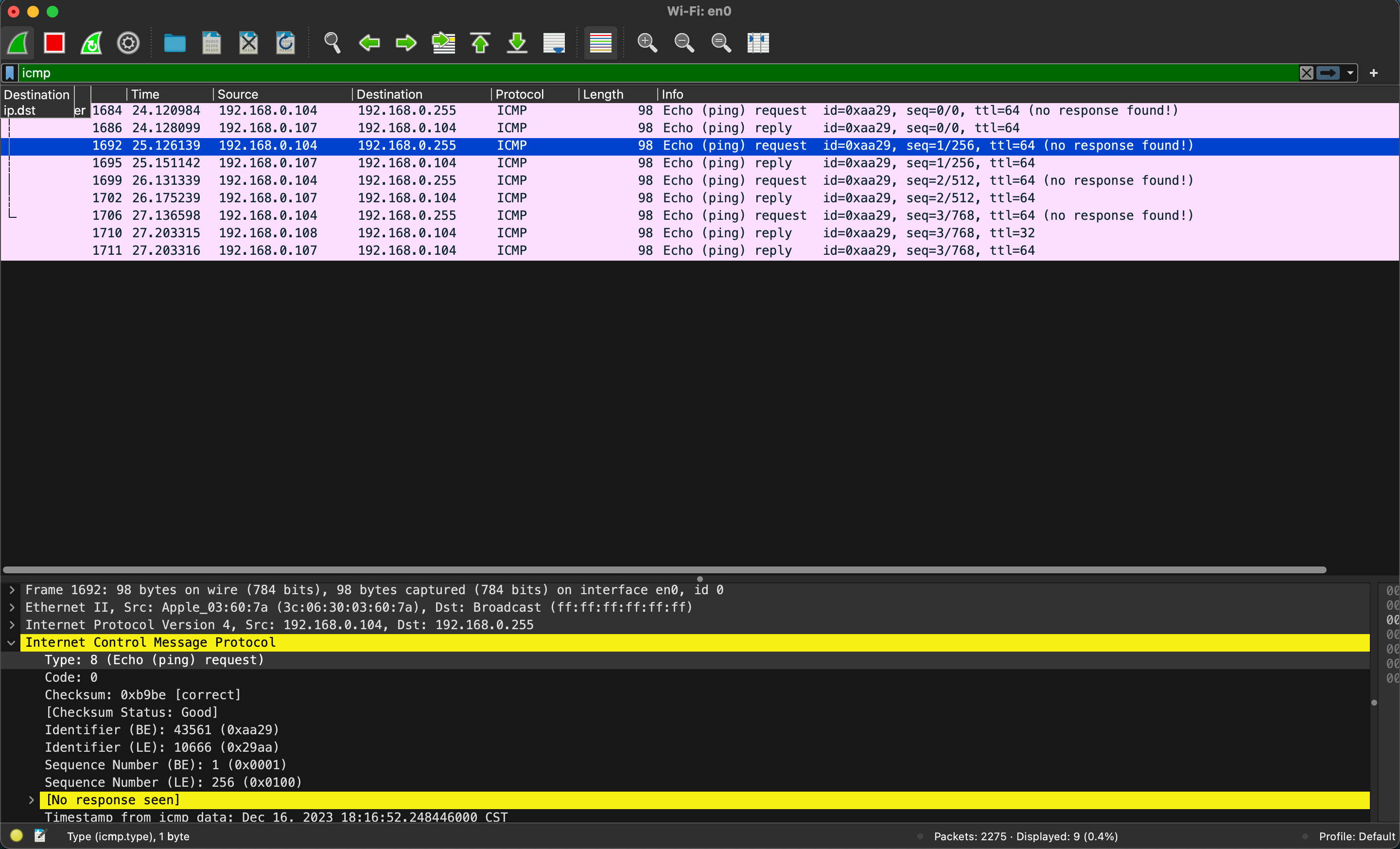The height and width of the screenshot is (849, 1400).
Task: Jump to the last packet
Action: point(517,43)
